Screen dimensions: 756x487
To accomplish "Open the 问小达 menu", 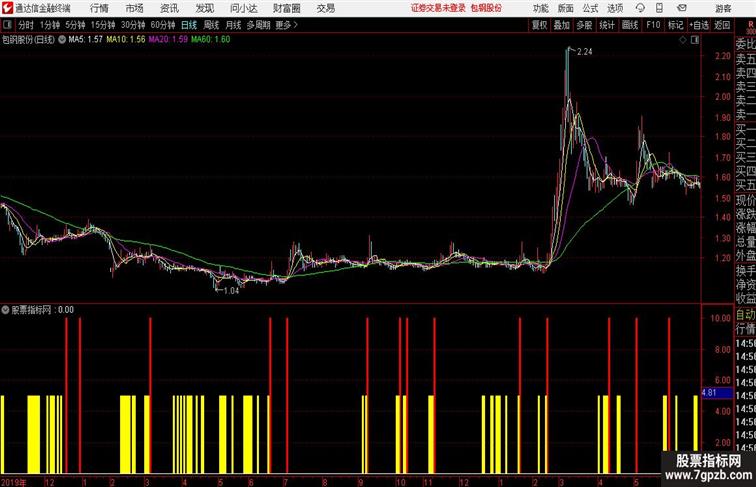I will click(x=243, y=8).
